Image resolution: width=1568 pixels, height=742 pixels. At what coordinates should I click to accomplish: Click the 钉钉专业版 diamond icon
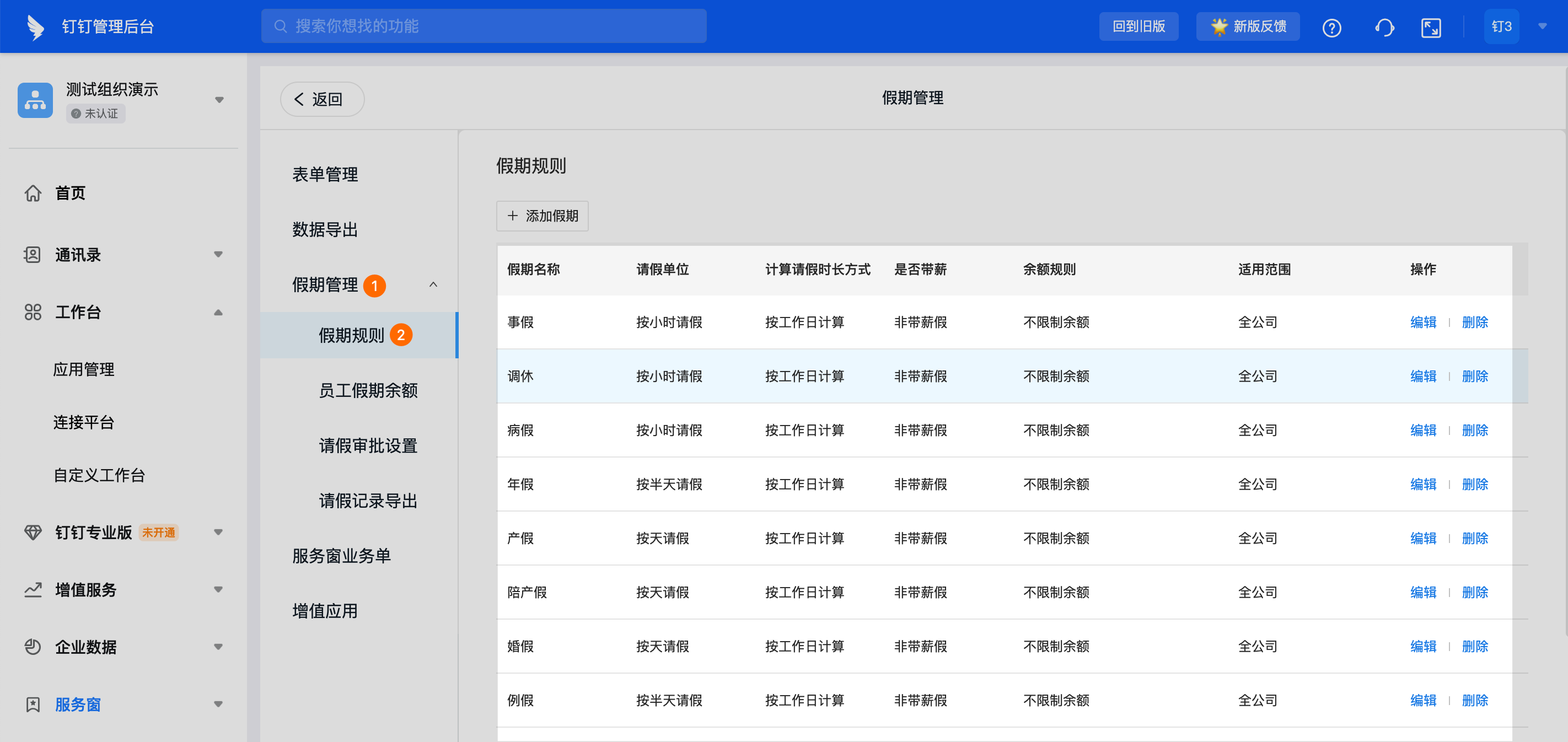[33, 532]
